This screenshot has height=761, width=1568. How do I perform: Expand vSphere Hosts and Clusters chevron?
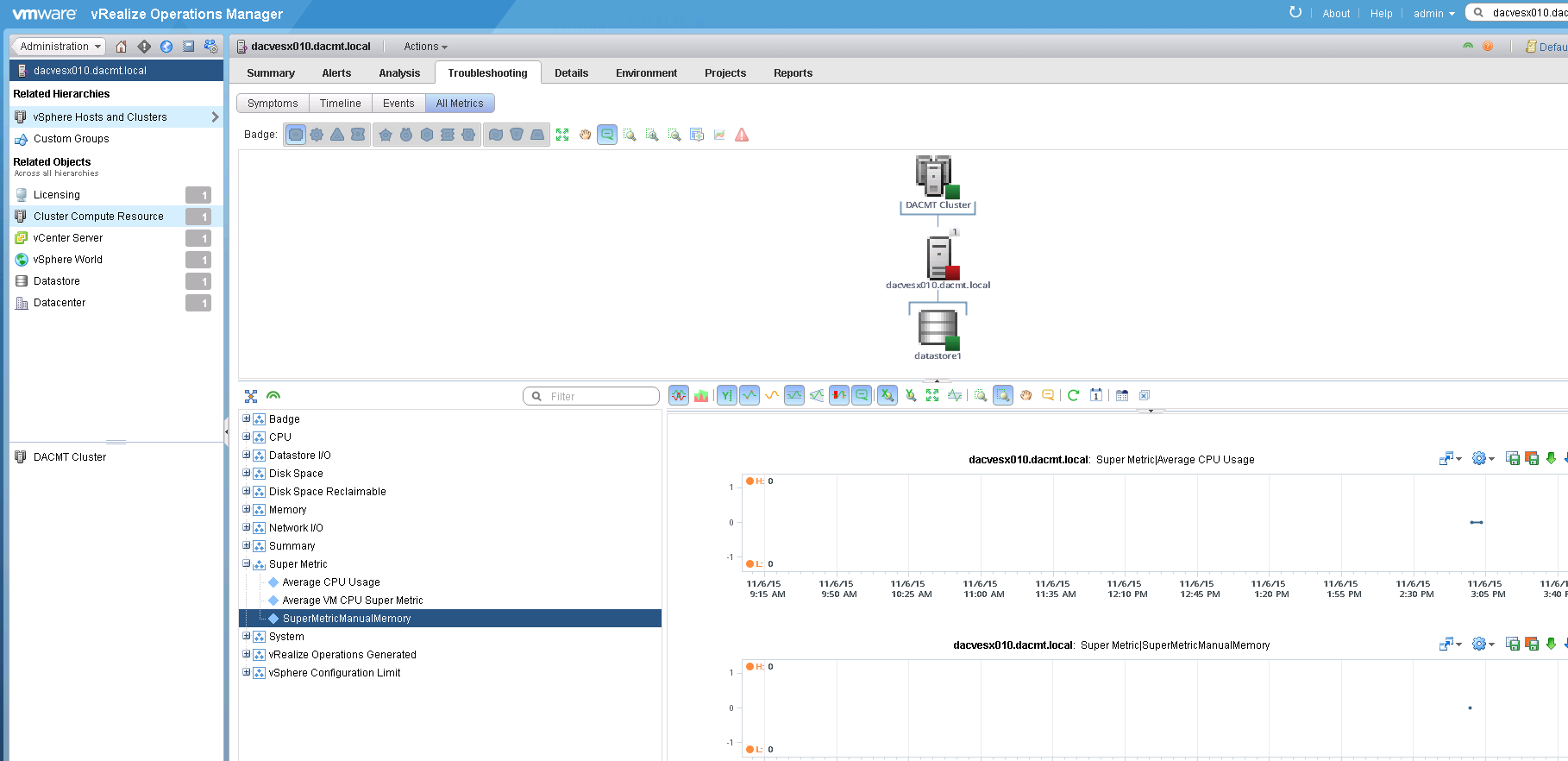click(215, 116)
